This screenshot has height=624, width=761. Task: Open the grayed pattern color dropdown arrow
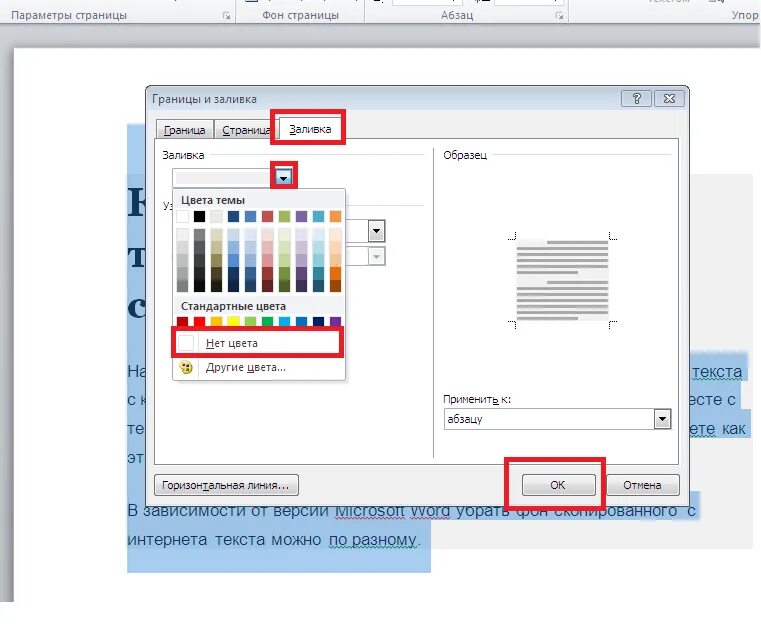pyautogui.click(x=377, y=256)
